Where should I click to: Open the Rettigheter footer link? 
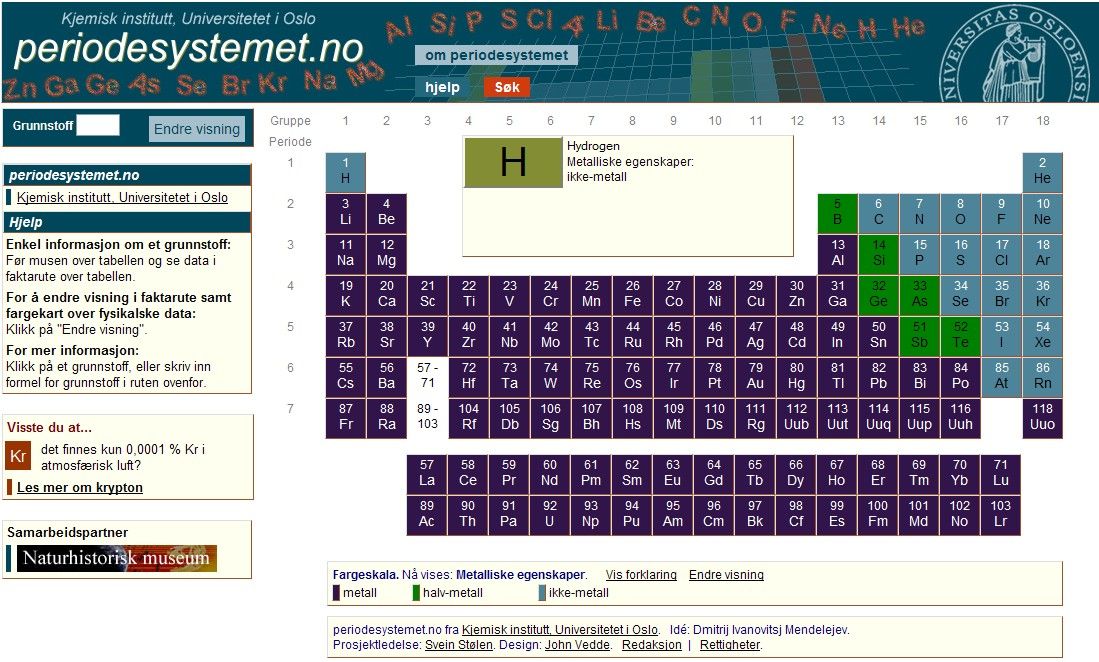pyautogui.click(x=728, y=645)
